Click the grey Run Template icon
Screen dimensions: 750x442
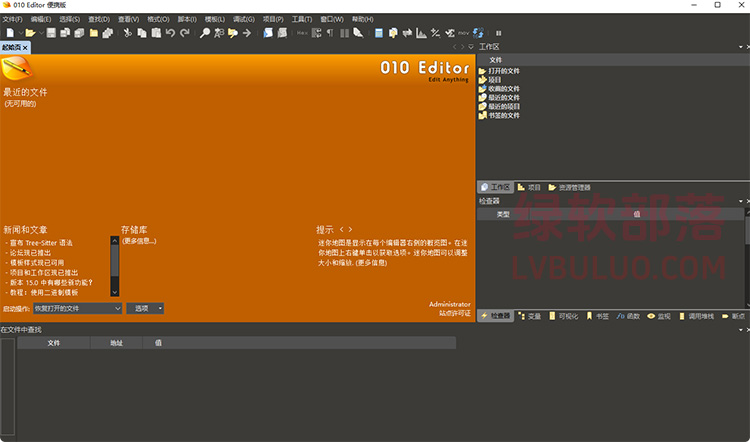[x=282, y=33]
